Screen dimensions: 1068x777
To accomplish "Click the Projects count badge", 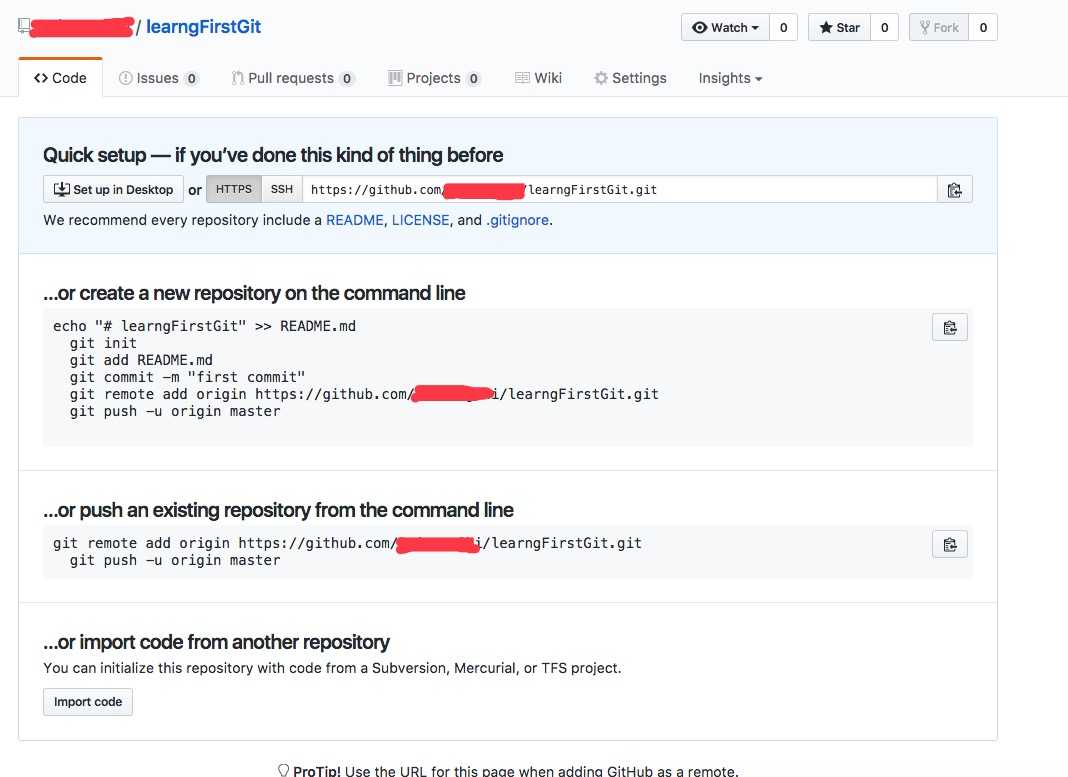I will (473, 79).
